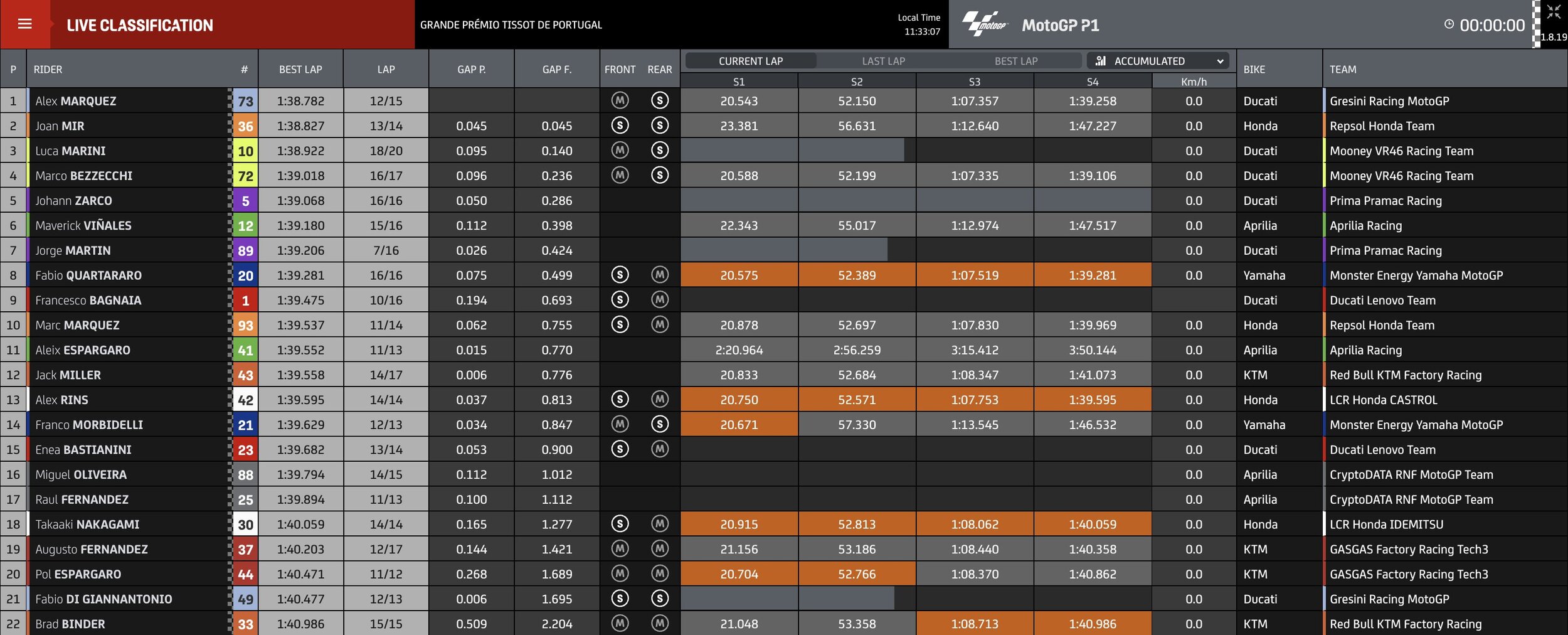
Task: Click Brad Binder's gap value 2.204
Action: 557,624
